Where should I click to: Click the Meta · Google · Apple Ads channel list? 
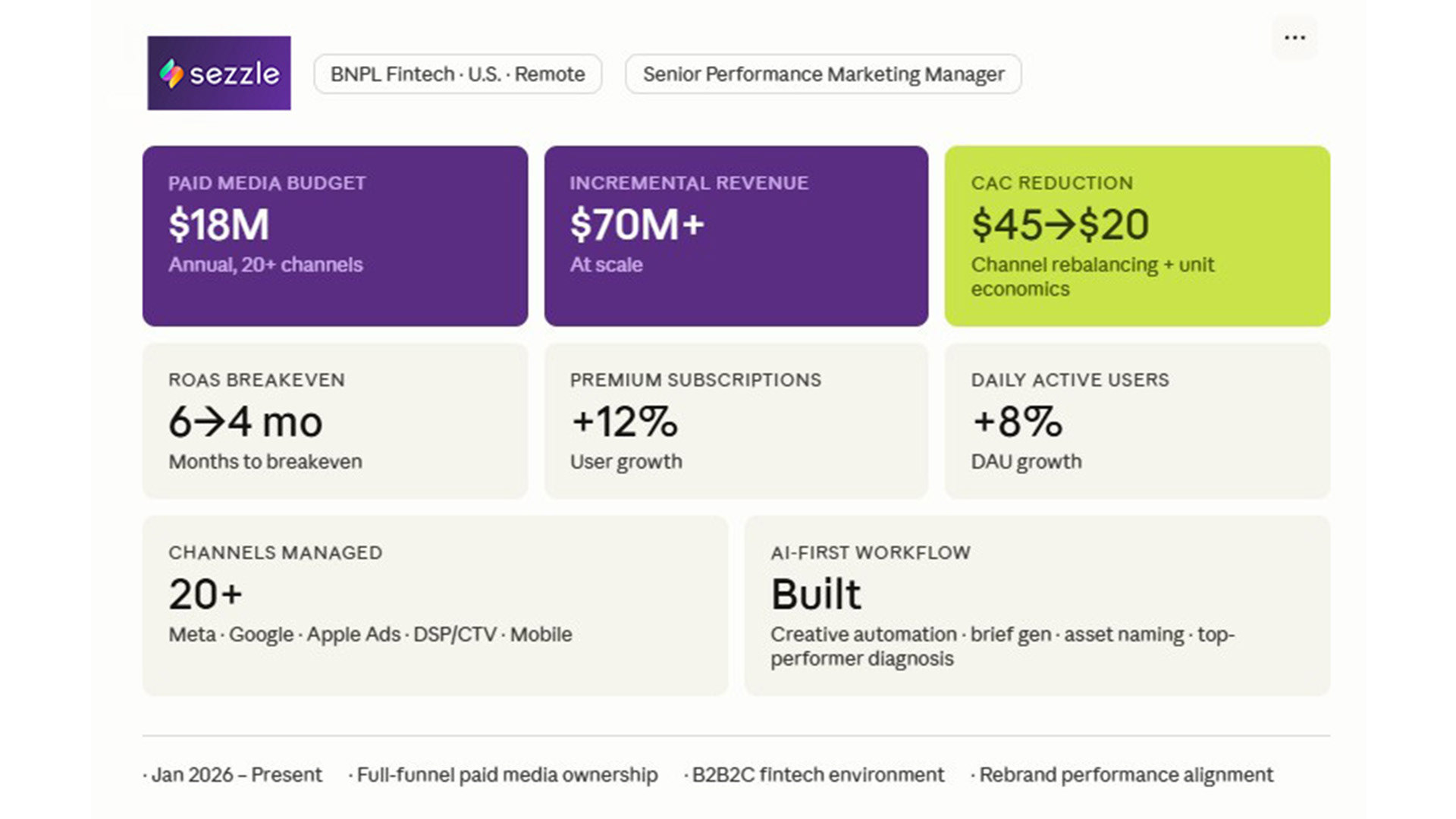pos(370,635)
